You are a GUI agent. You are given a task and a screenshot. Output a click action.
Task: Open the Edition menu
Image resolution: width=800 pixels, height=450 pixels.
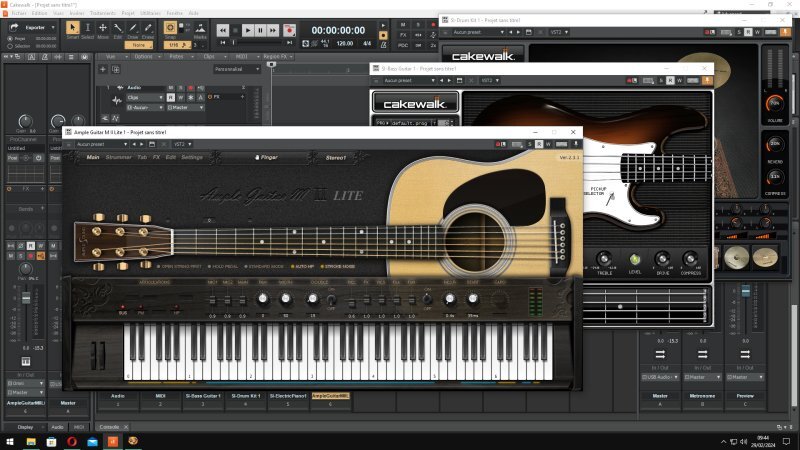[39, 13]
